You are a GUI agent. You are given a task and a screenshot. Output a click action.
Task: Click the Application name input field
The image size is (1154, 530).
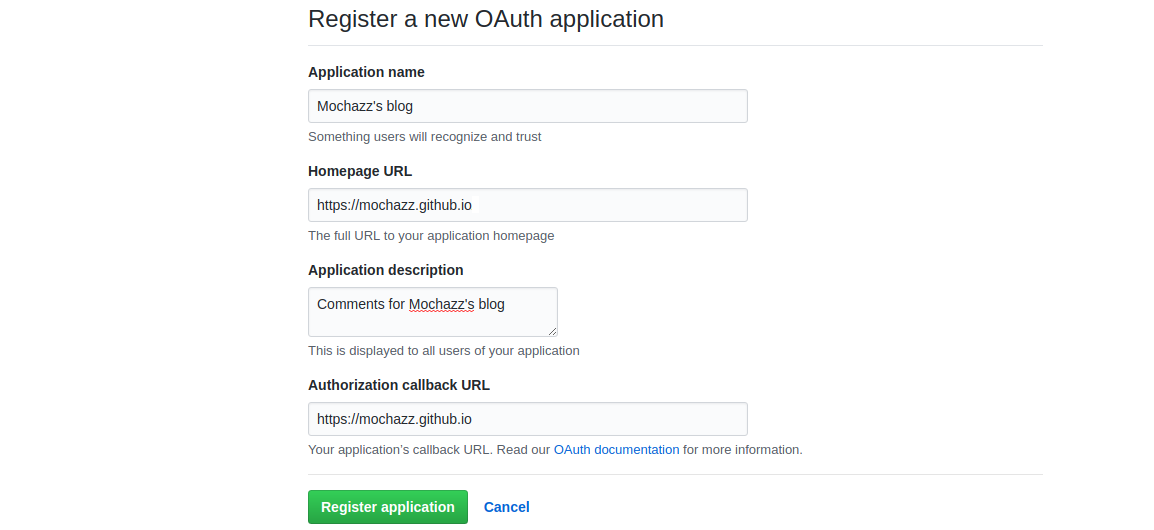(x=528, y=106)
